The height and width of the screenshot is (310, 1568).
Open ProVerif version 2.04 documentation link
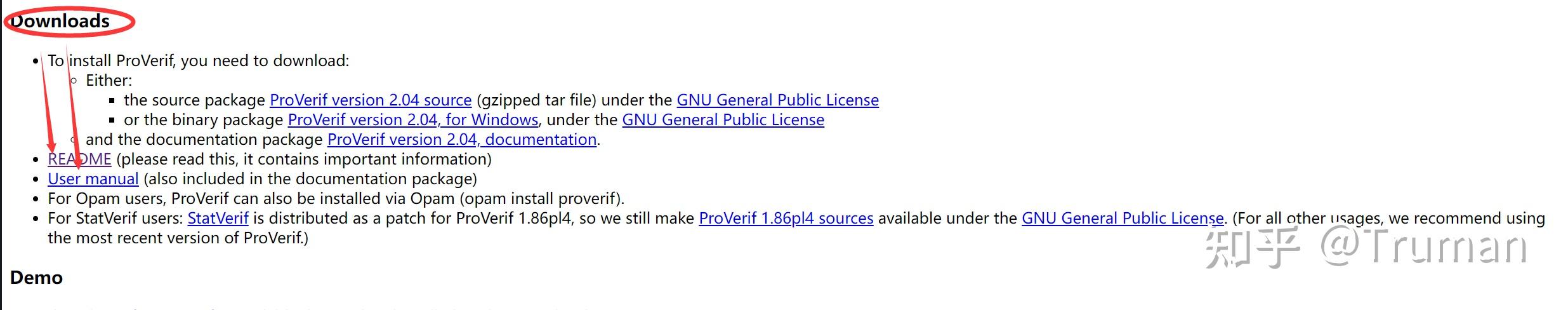pos(462,139)
